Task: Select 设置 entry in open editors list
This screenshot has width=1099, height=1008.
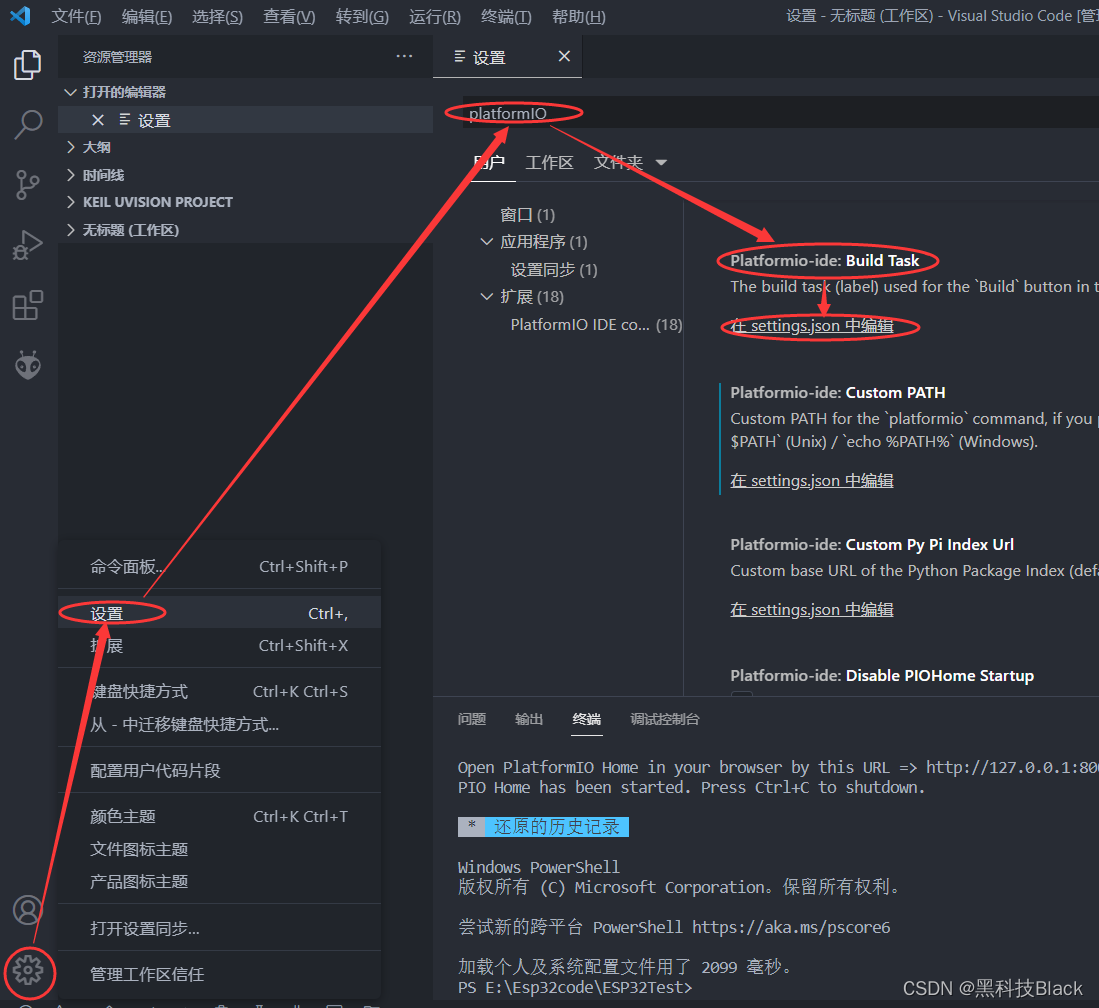Action: 245,120
